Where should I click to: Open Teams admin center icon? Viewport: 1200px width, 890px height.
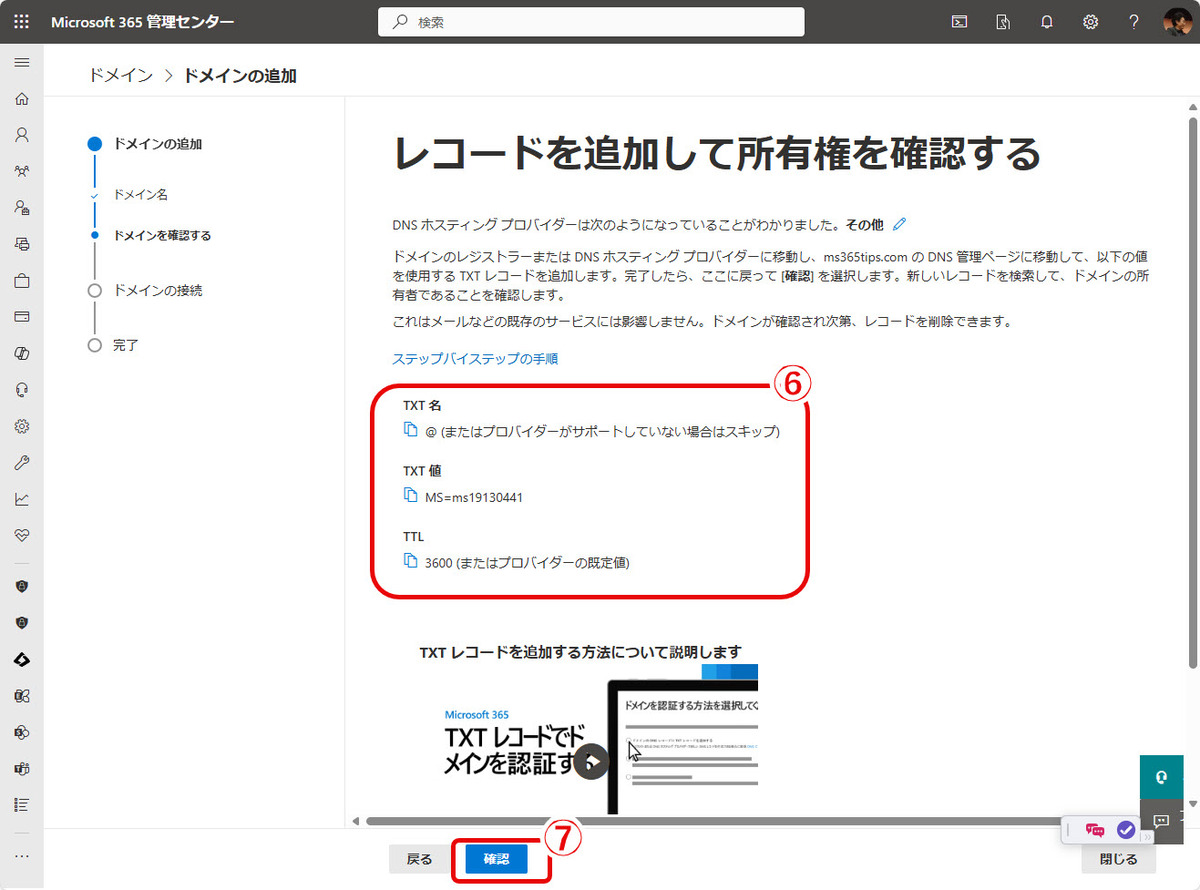point(21,768)
